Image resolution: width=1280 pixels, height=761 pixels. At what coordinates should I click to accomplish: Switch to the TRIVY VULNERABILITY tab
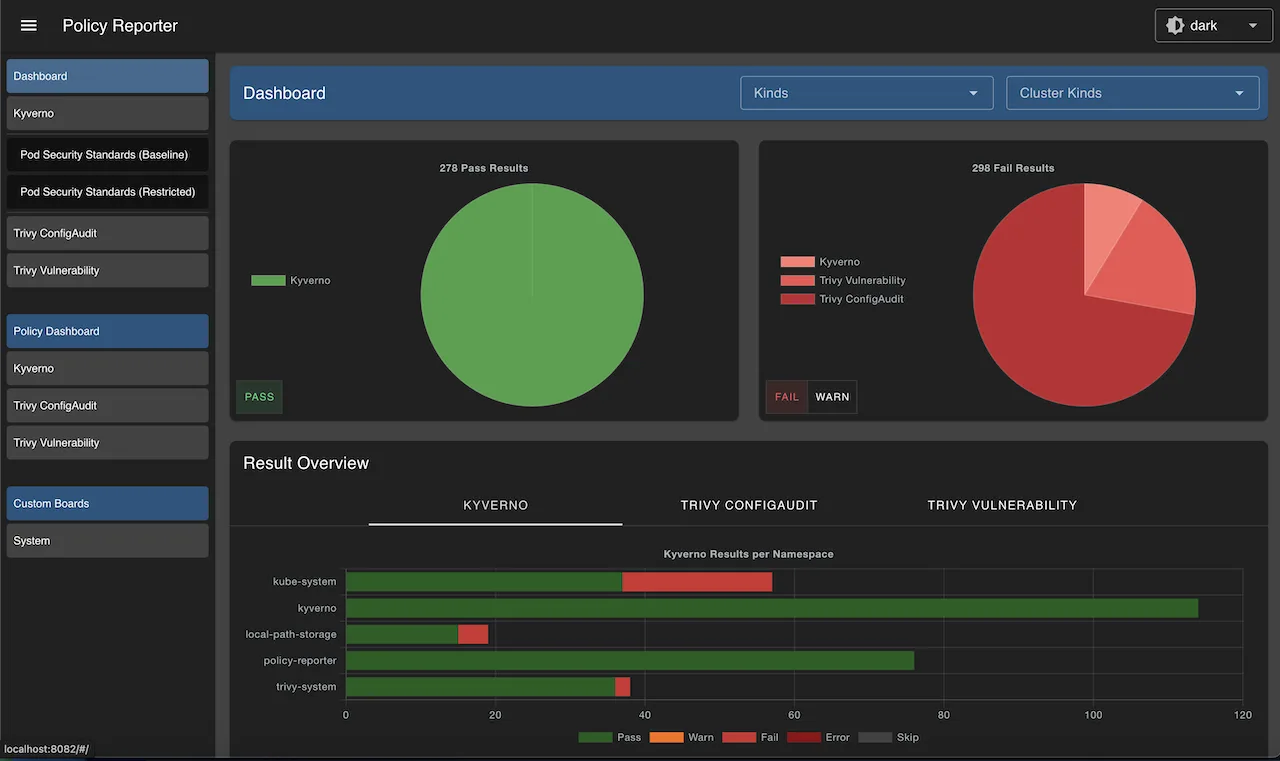[x=1002, y=505]
